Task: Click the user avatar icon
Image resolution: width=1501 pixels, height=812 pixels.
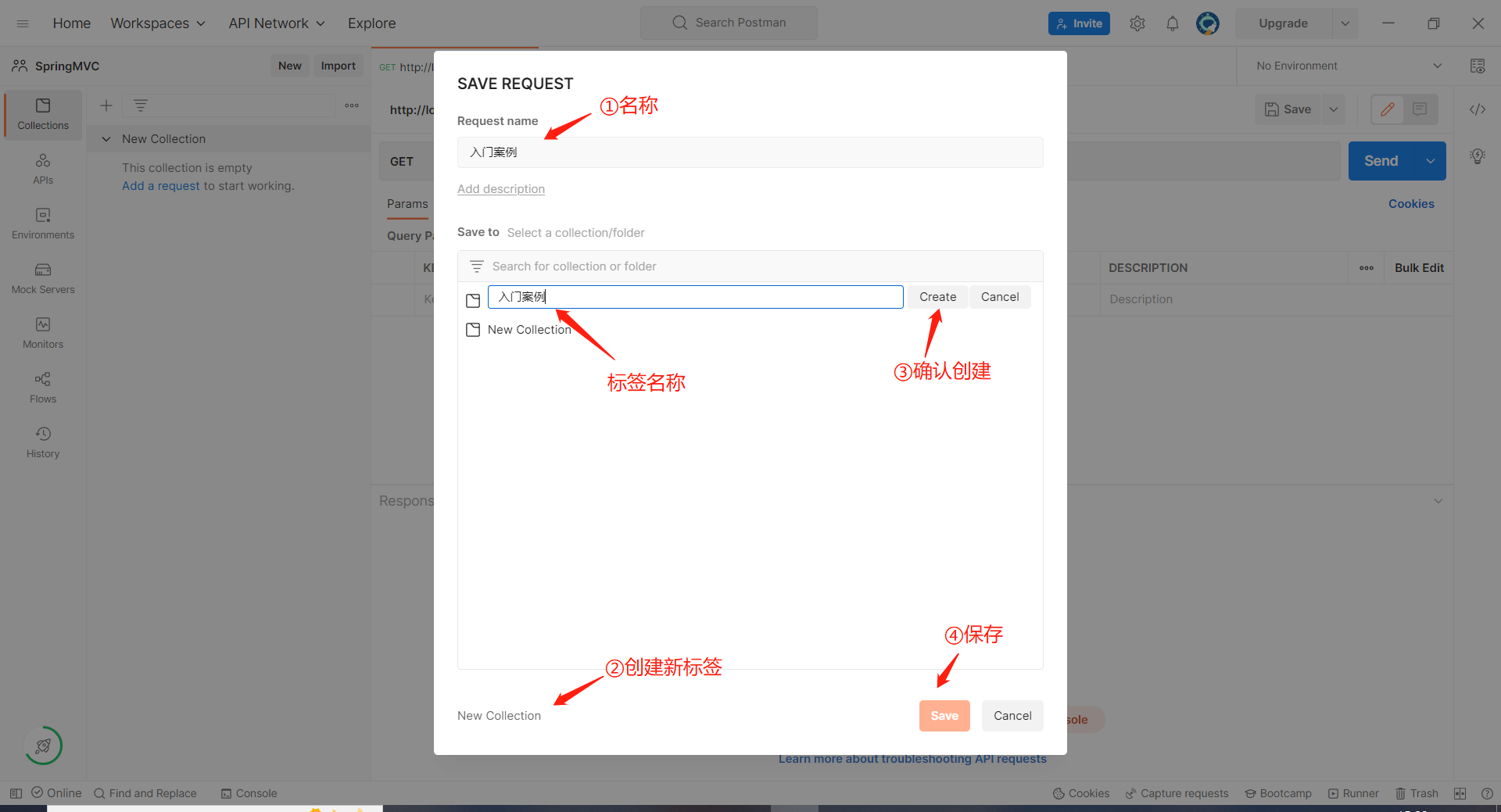Action: point(1208,23)
